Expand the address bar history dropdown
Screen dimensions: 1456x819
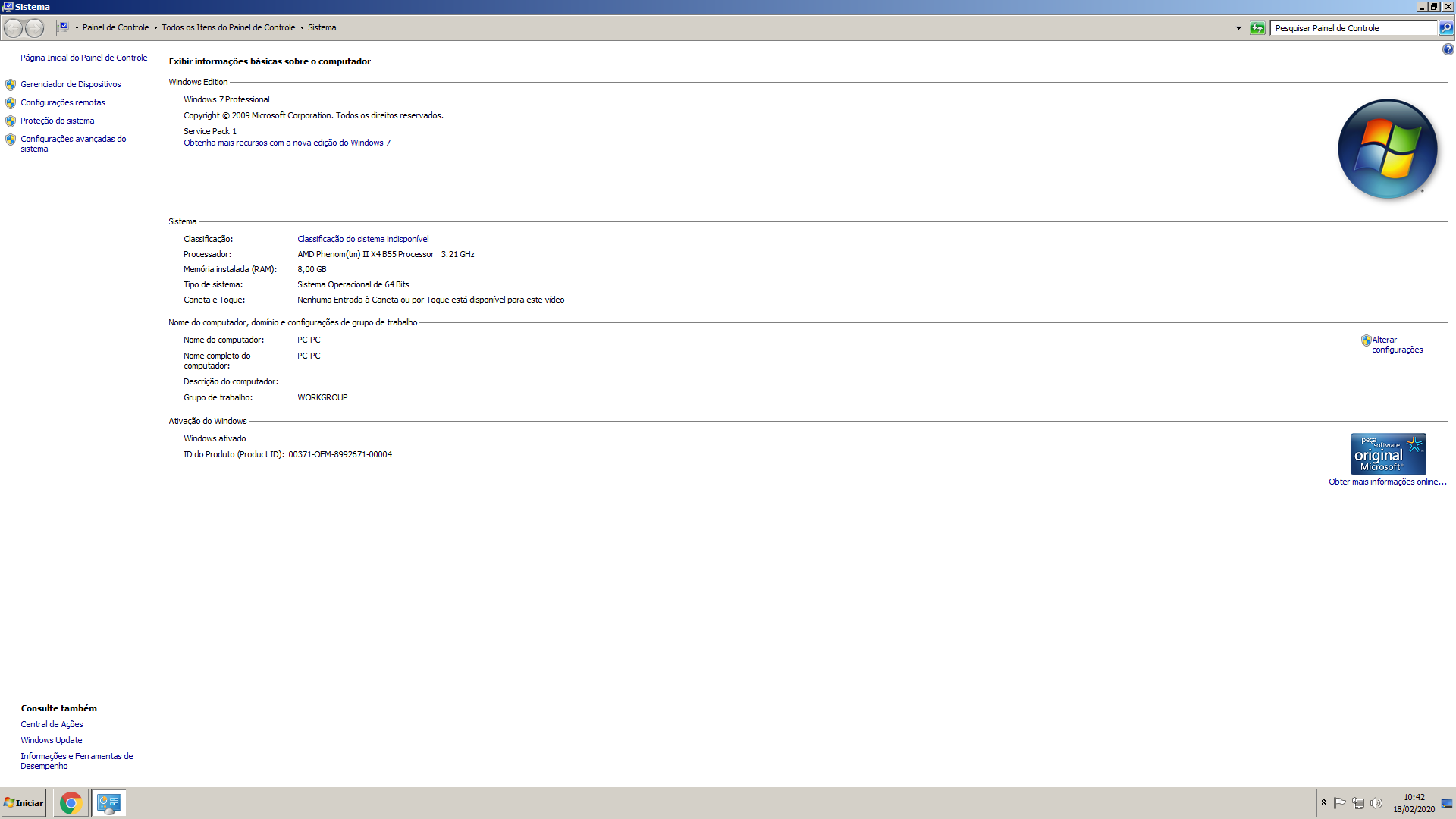[x=1238, y=28]
